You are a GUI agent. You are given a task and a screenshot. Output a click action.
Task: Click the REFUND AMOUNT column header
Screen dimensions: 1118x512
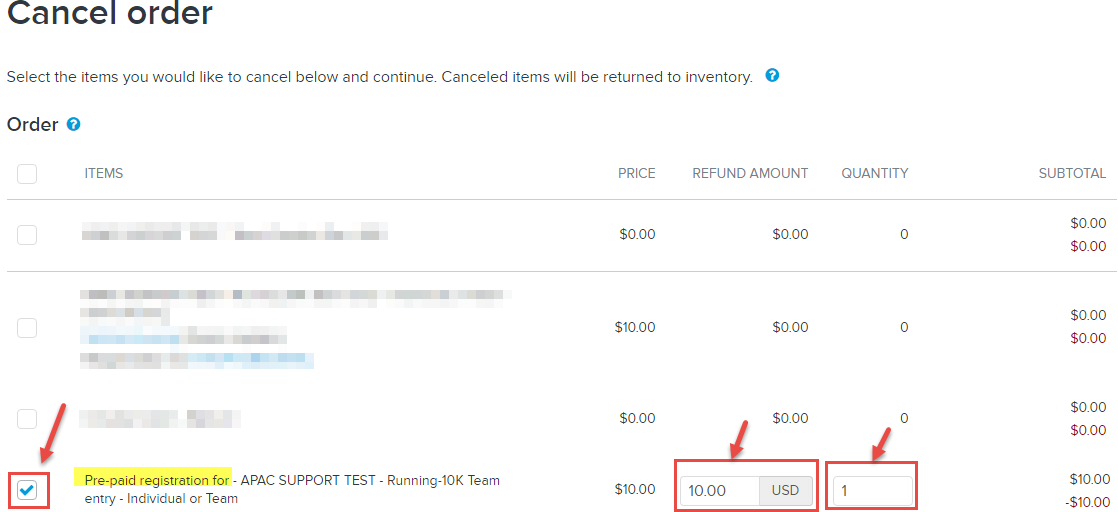point(750,174)
